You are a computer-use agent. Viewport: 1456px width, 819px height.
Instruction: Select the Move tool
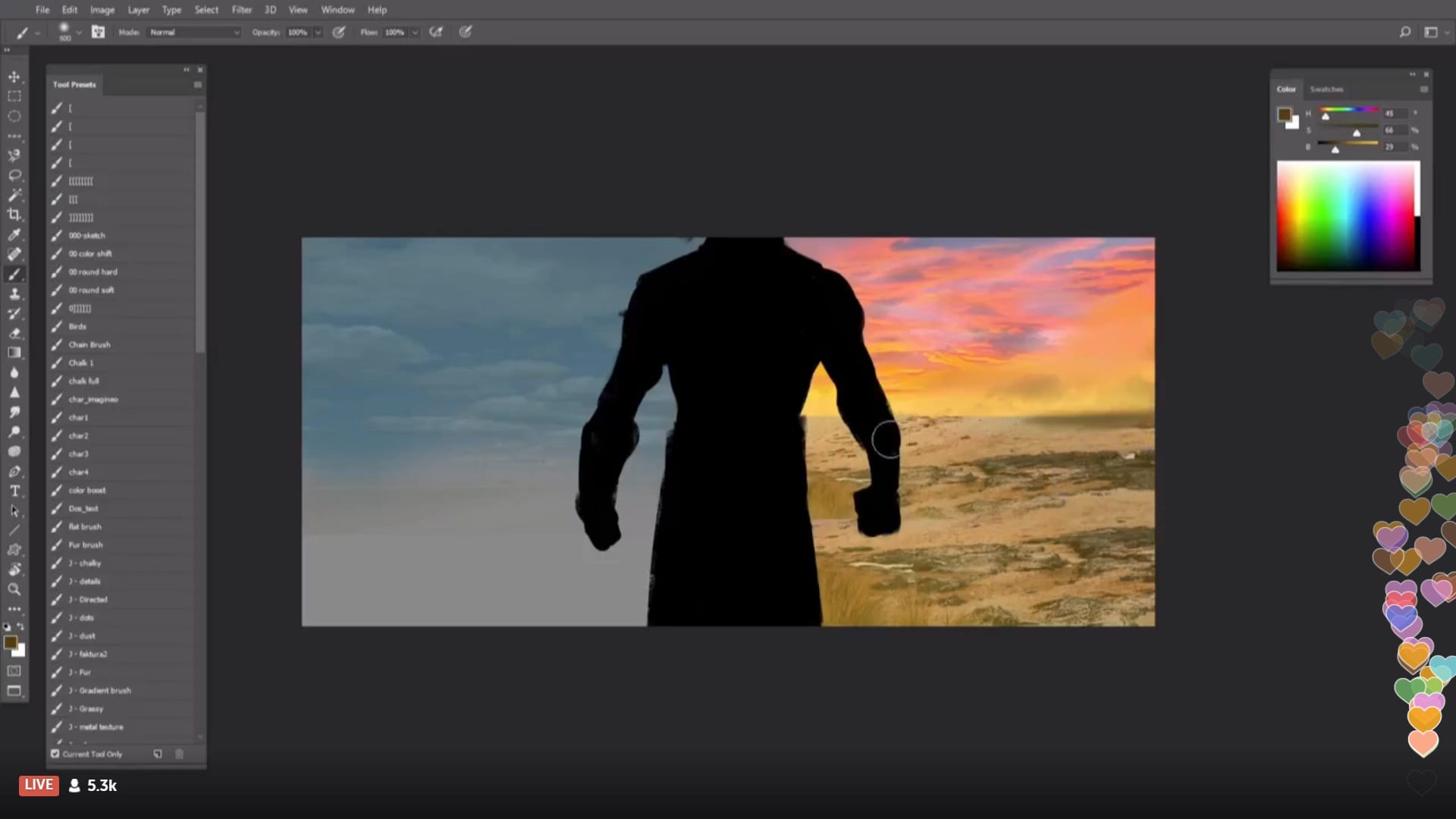(14, 77)
